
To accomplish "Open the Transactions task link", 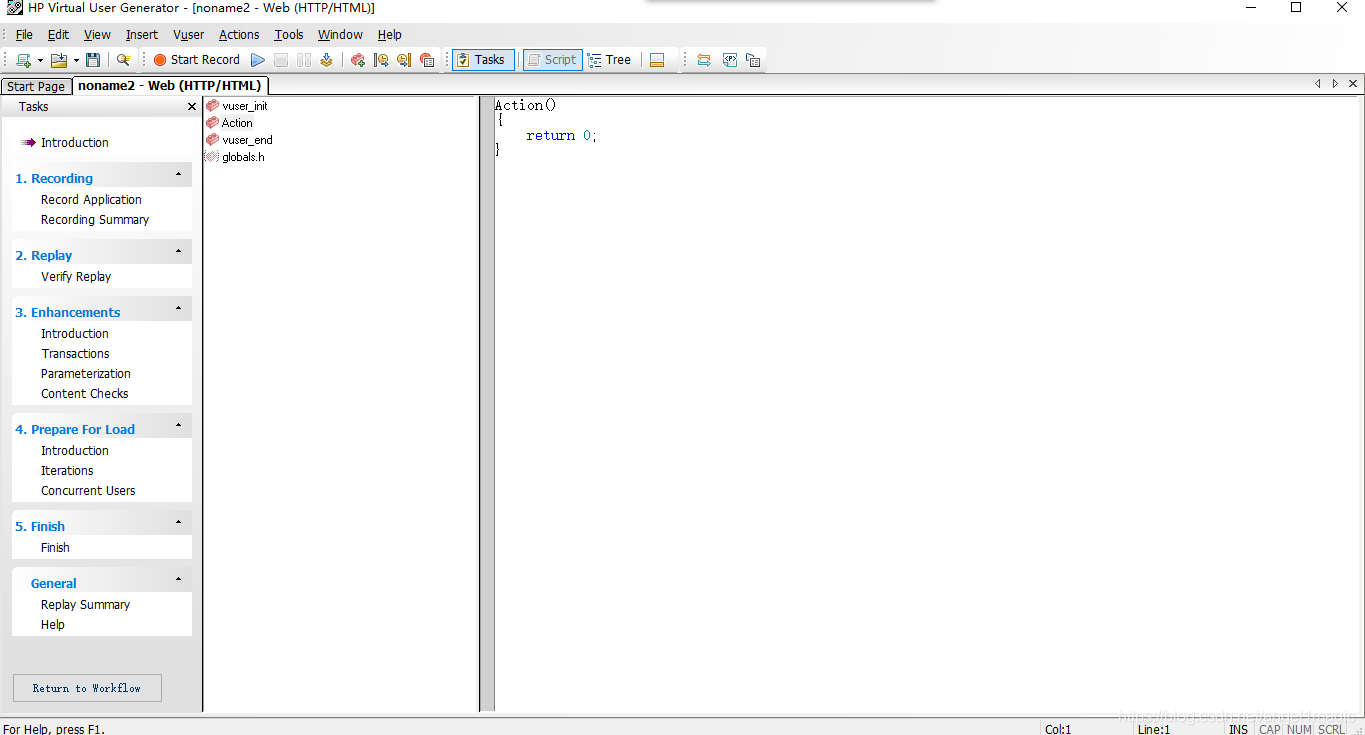I will click(x=75, y=354).
